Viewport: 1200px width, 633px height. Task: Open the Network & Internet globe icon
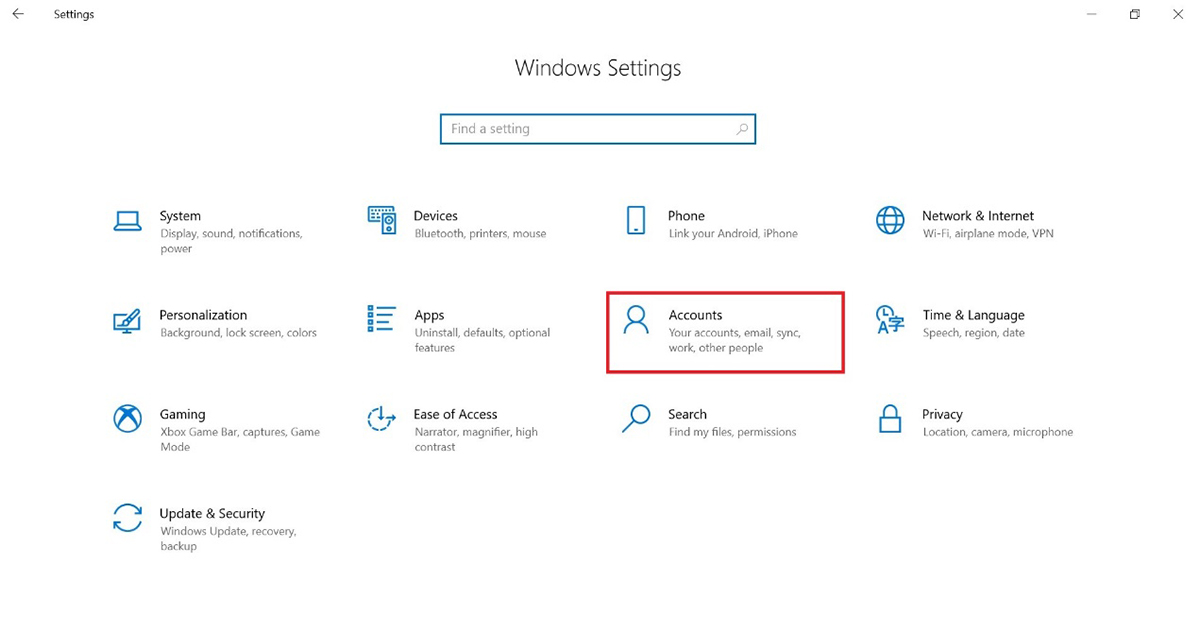890,221
